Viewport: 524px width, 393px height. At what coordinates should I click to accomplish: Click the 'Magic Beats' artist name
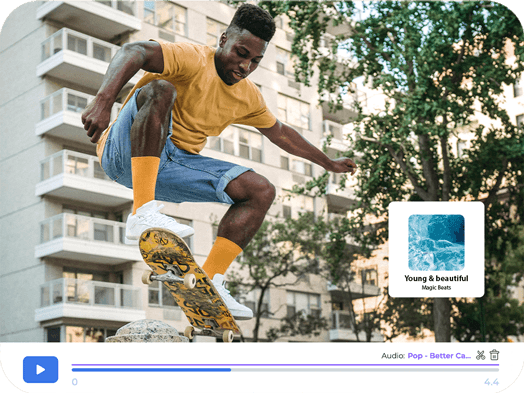[x=436, y=287]
